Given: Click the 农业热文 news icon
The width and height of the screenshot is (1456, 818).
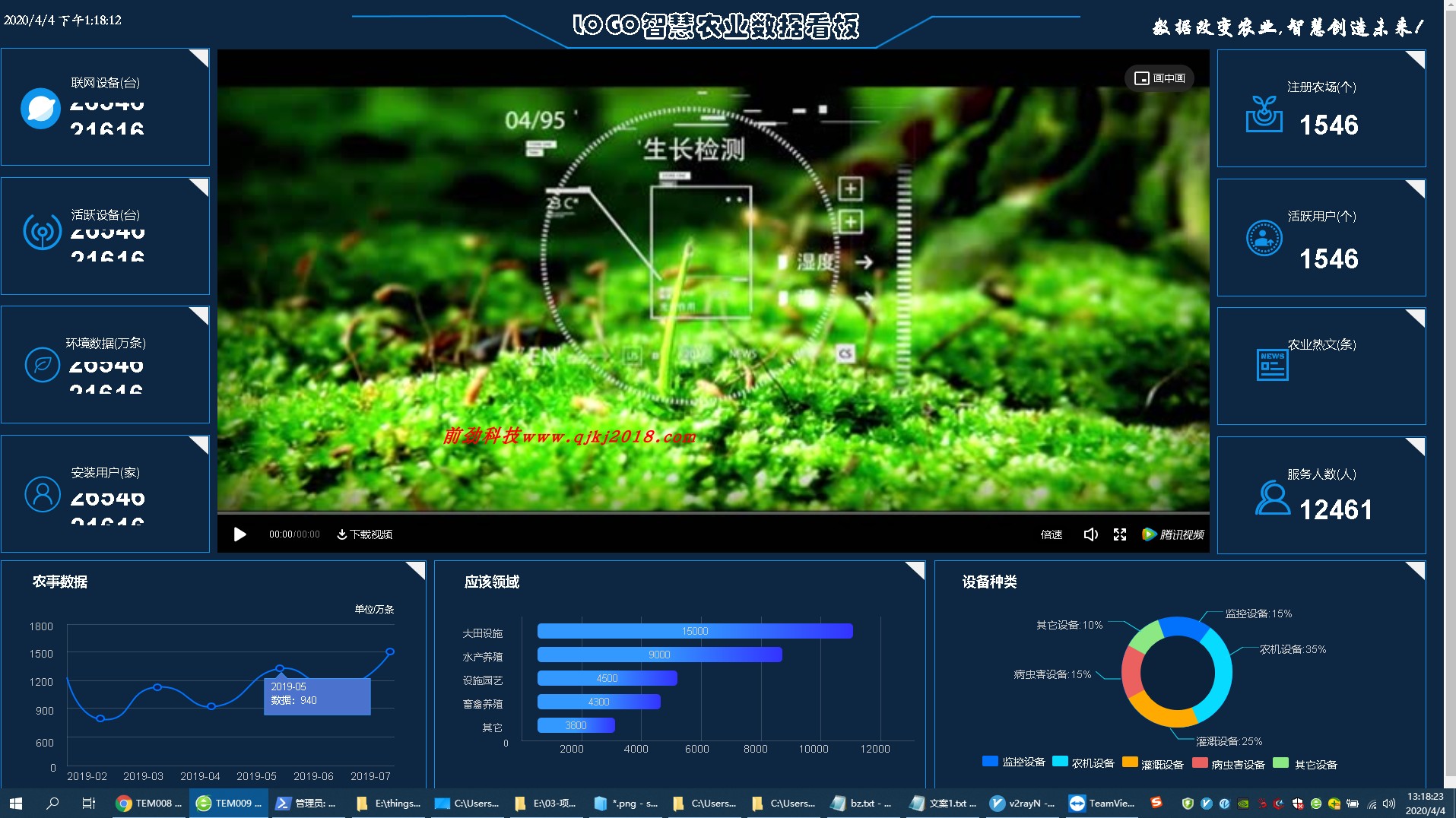Looking at the screenshot, I should pyautogui.click(x=1272, y=365).
